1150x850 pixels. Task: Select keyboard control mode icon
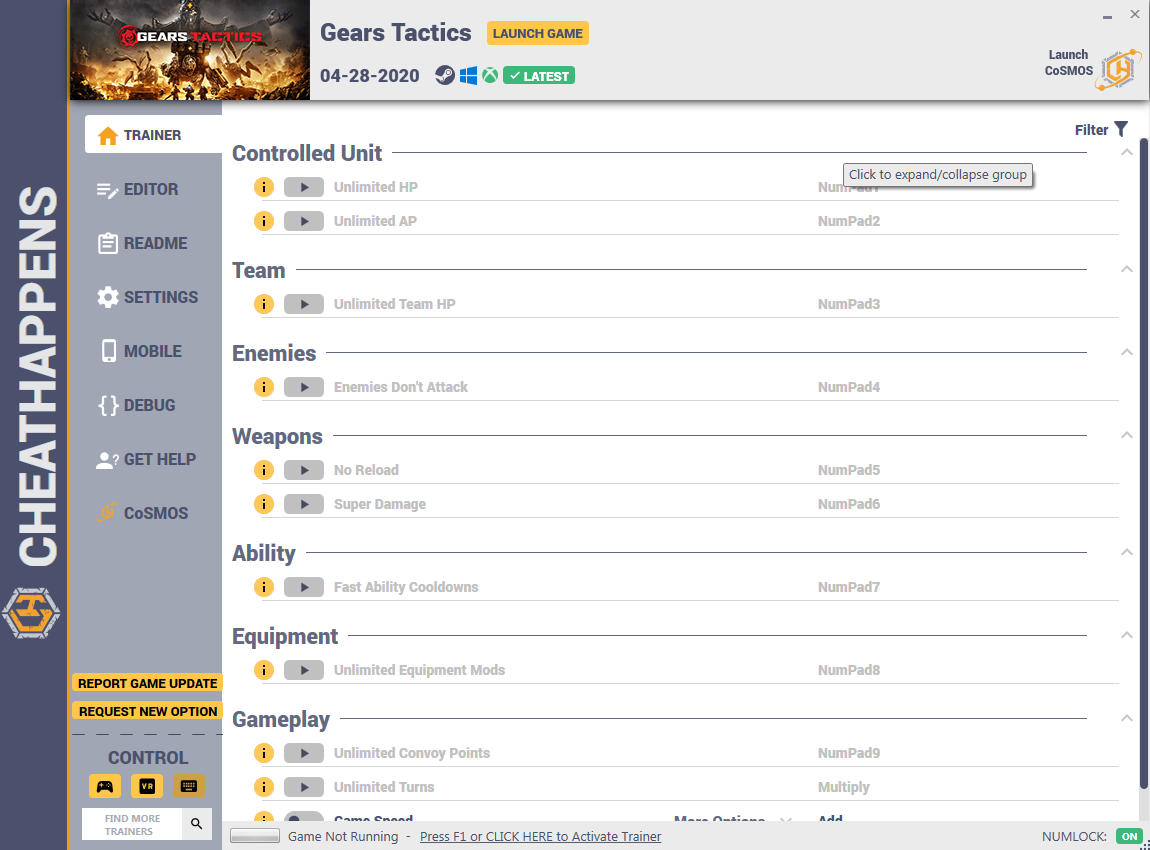pos(188,786)
